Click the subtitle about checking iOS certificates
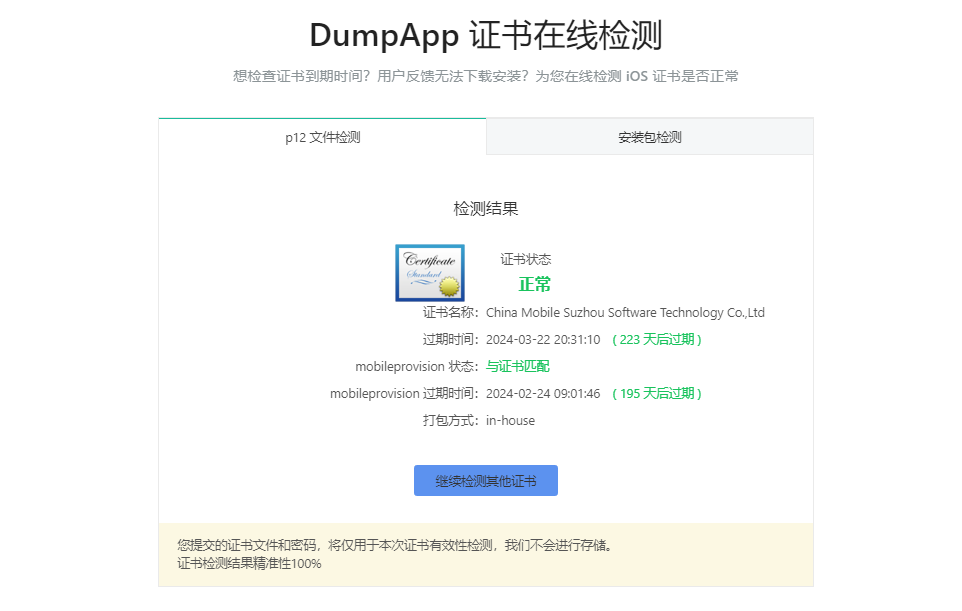The width and height of the screenshot is (962, 611). tap(485, 76)
